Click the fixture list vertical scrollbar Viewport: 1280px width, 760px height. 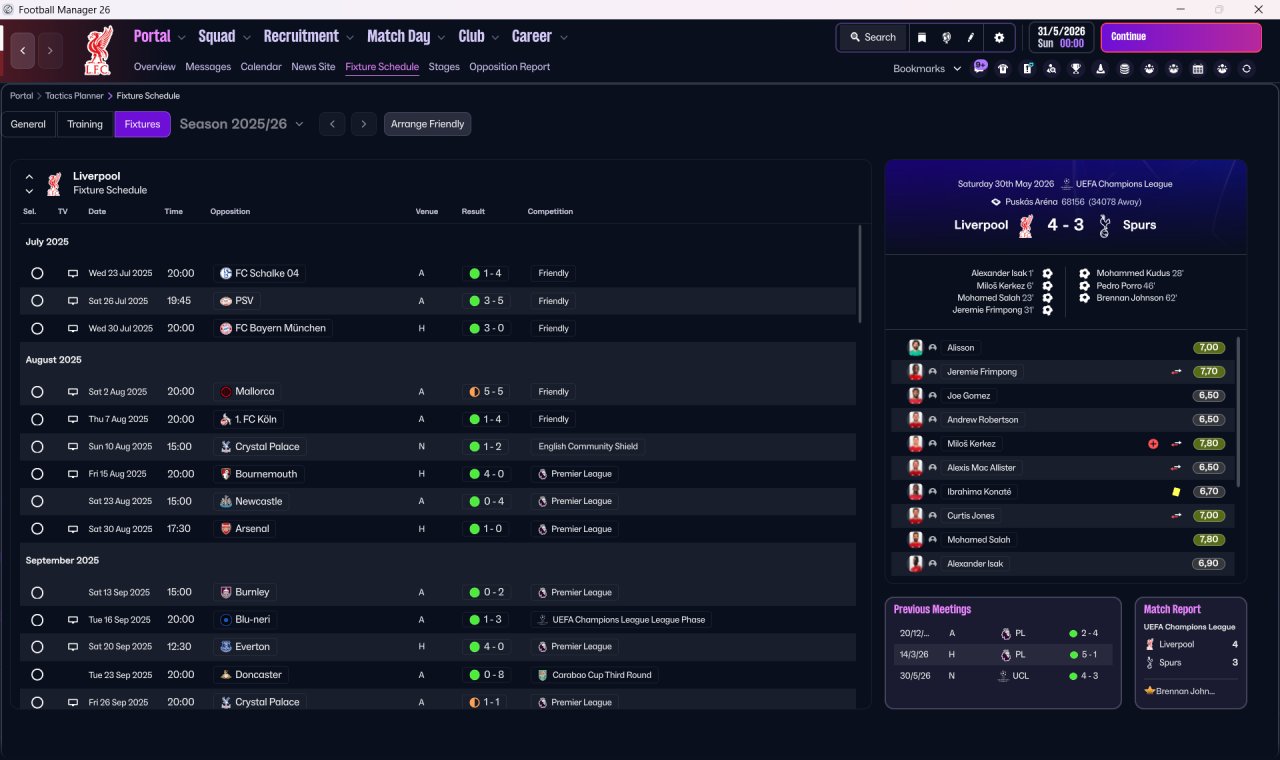pyautogui.click(x=860, y=274)
